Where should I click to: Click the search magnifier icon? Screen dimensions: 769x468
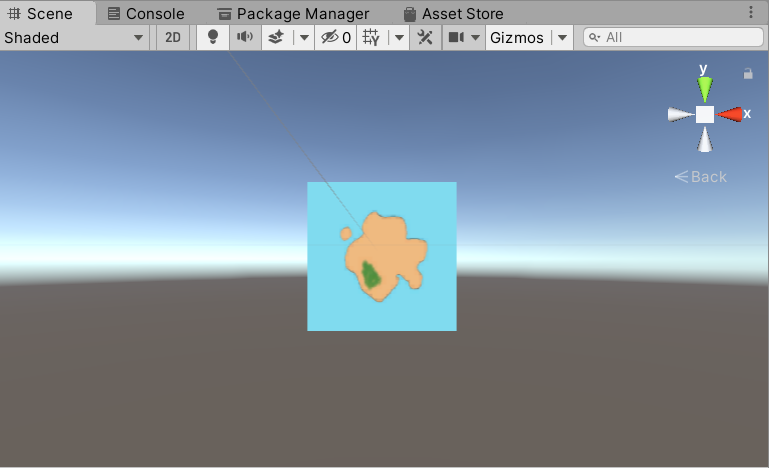click(594, 37)
